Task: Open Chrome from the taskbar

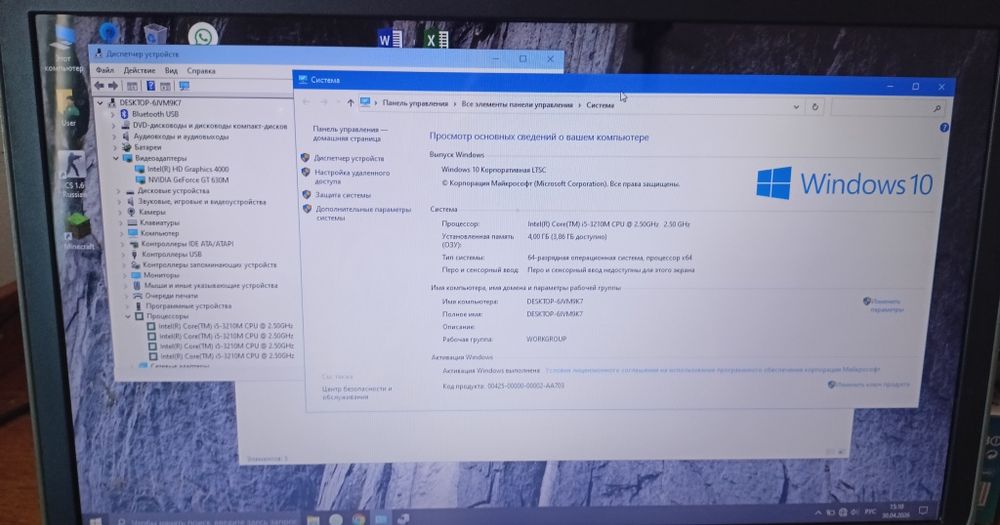Action: coord(358,519)
